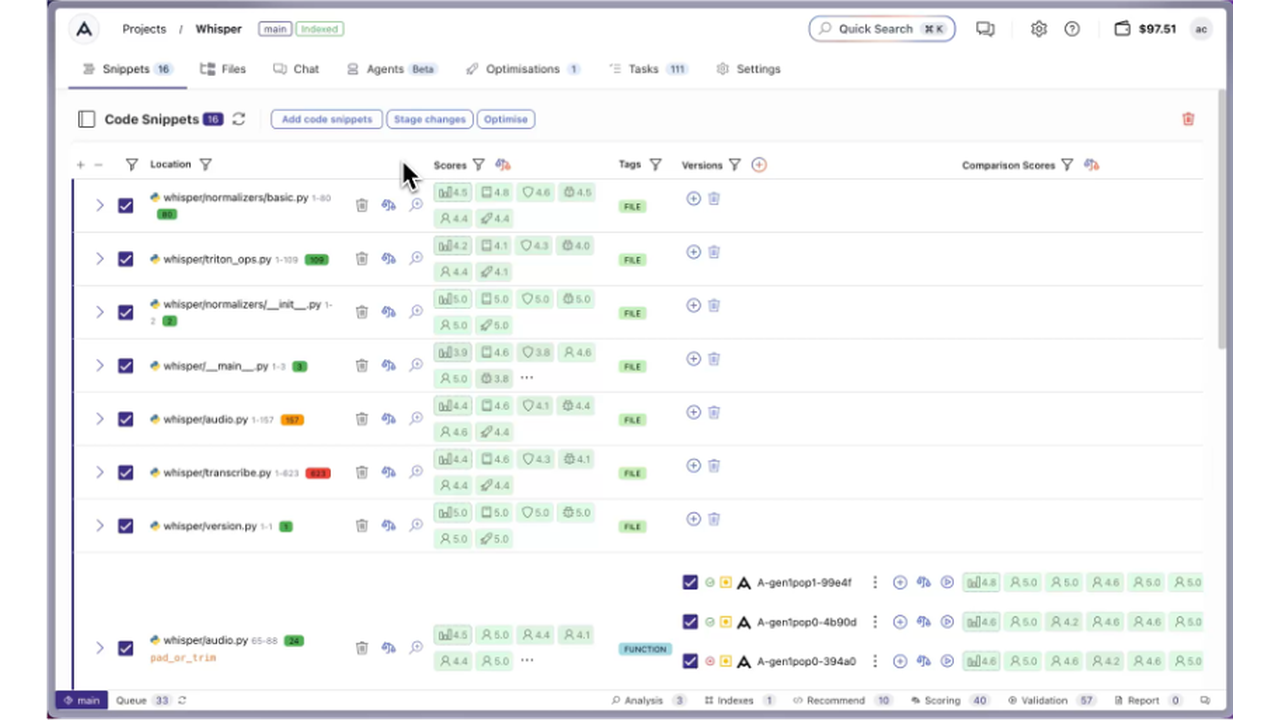Toggle the select-all checkbox beside Code Snippets

click(x=86, y=119)
